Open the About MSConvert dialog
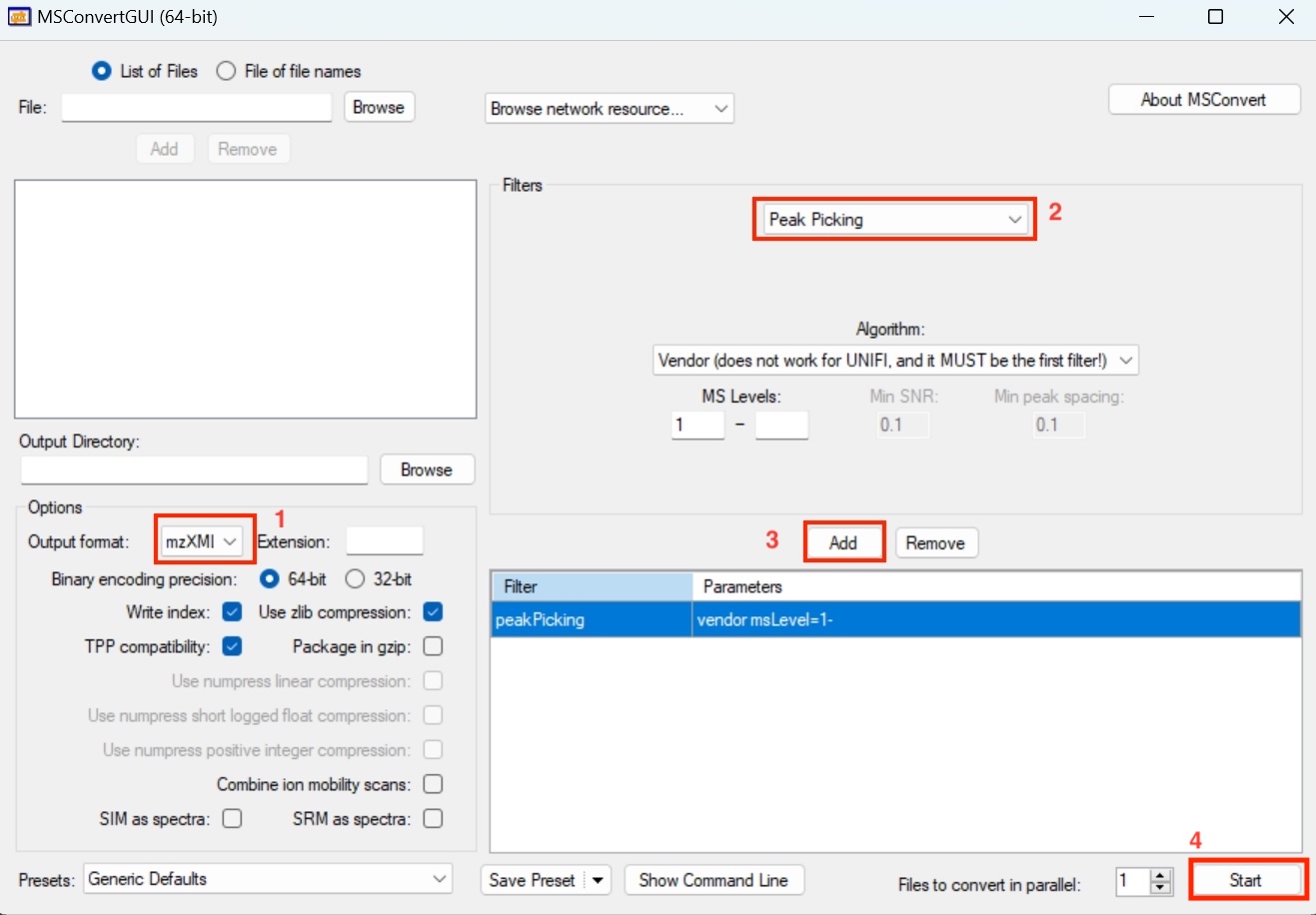 (x=1204, y=100)
